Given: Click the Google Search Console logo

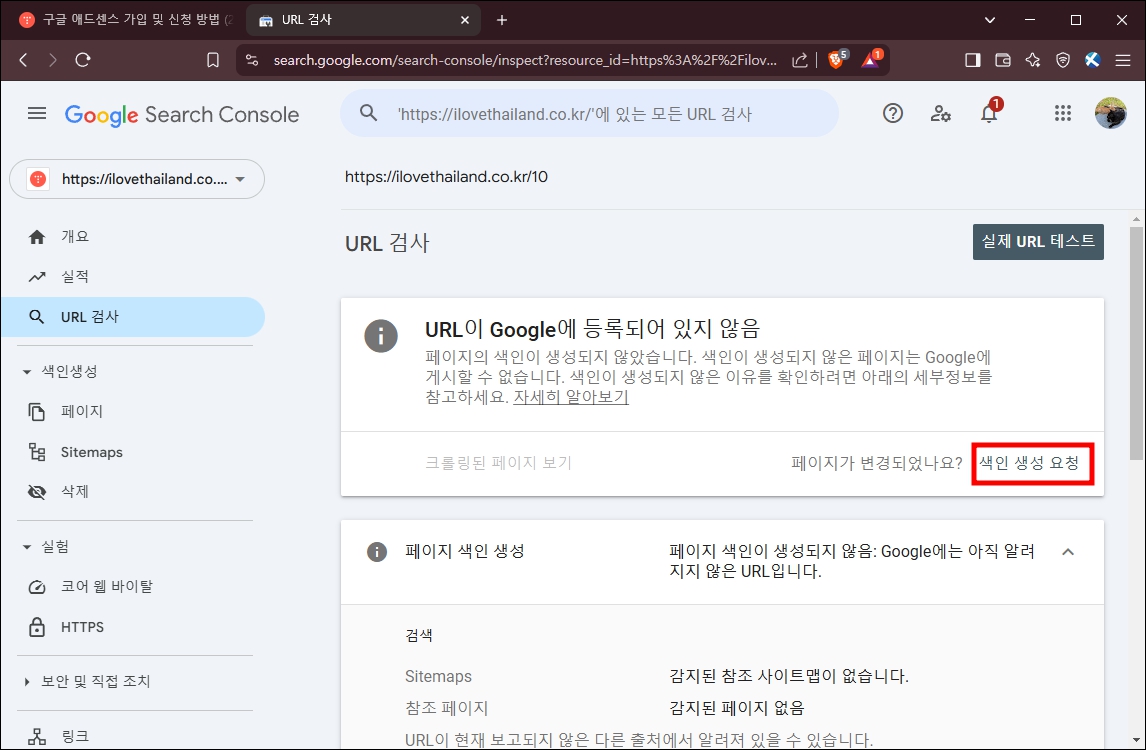Looking at the screenshot, I should pos(182,115).
